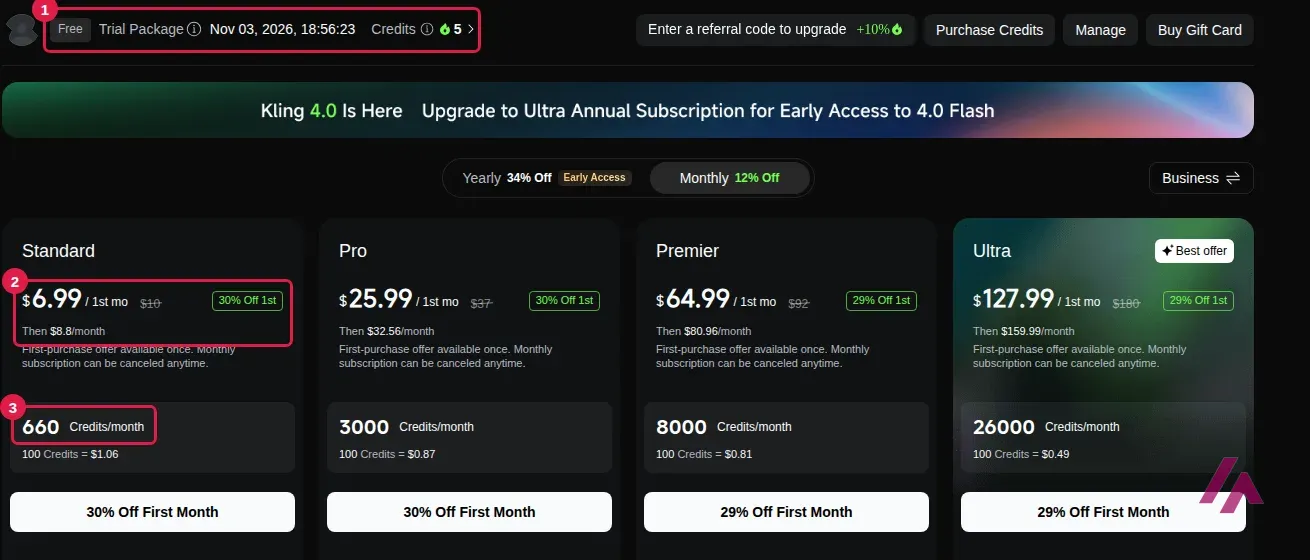Click the Early Access badge
Image resolution: width=1310 pixels, height=560 pixels.
[x=594, y=178]
